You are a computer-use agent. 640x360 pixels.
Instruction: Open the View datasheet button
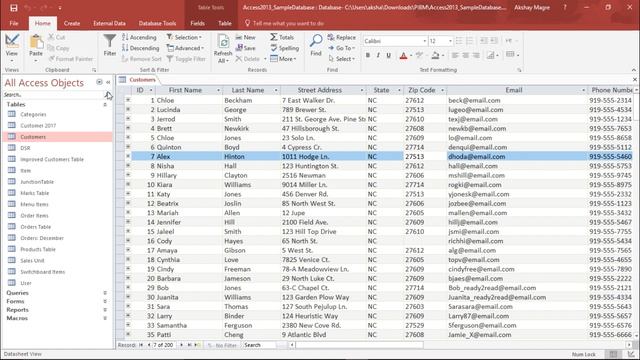point(12,47)
